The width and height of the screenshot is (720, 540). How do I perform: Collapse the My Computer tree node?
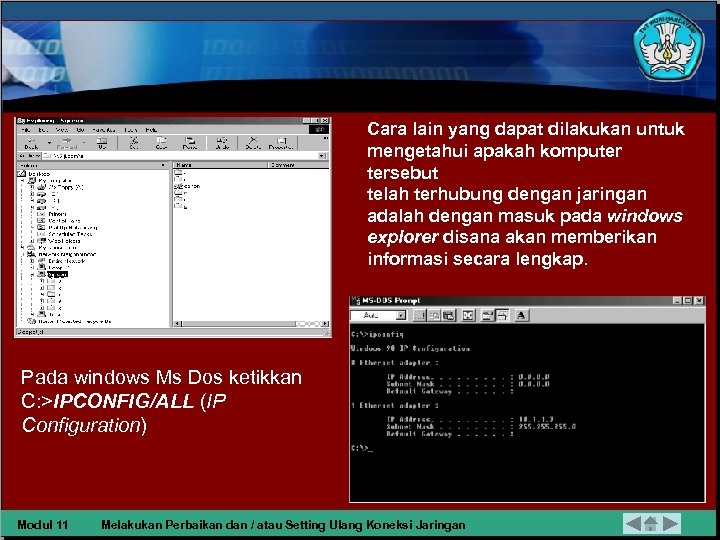tap(22, 180)
